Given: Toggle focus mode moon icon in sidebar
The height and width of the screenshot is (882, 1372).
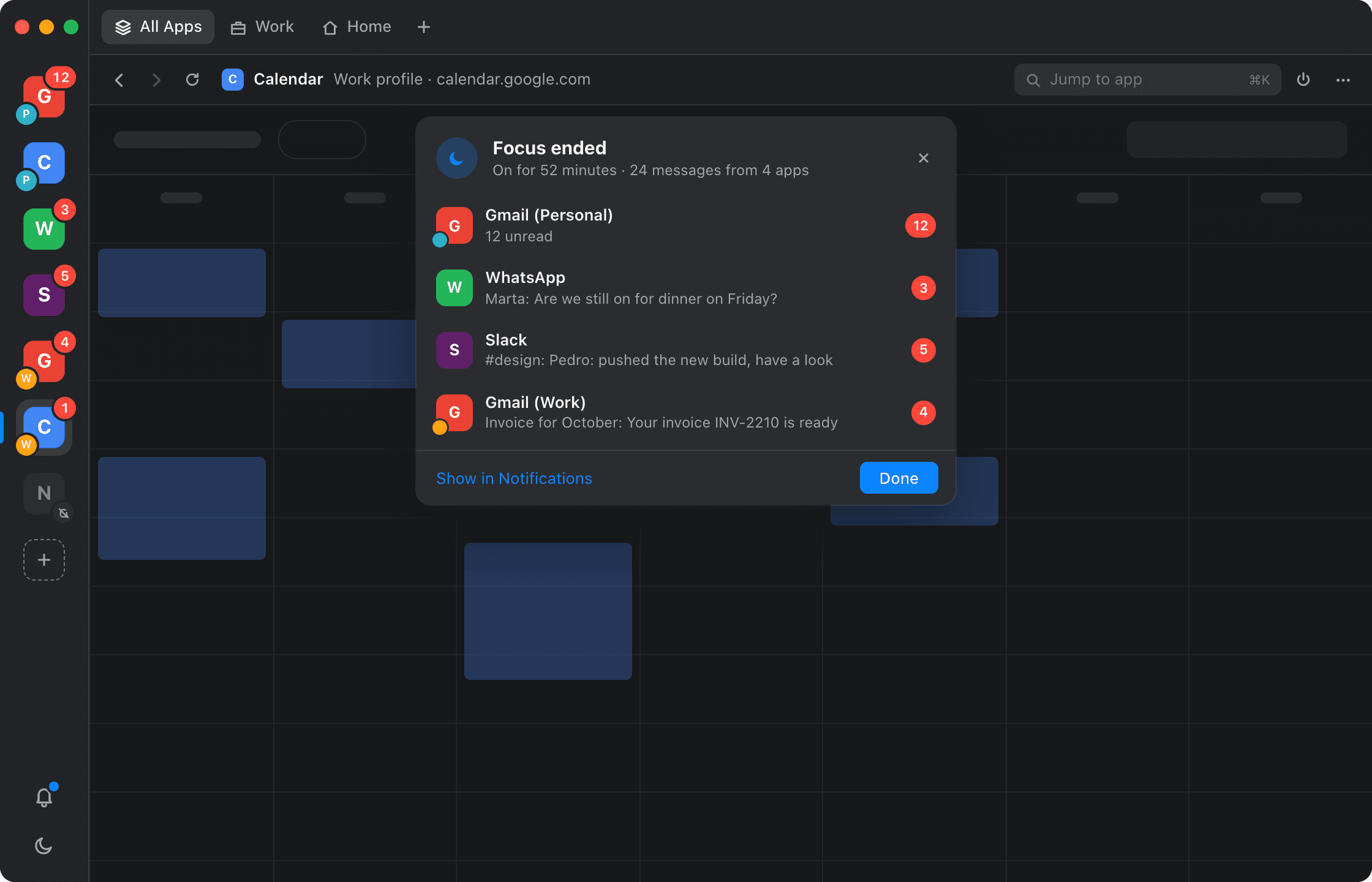Looking at the screenshot, I should (44, 846).
